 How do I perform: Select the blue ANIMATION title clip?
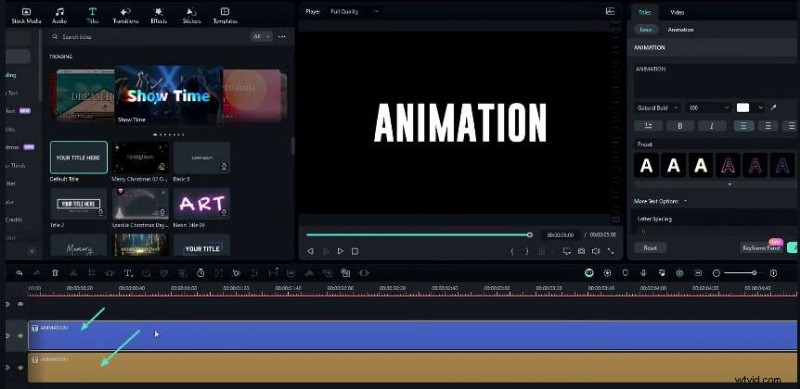[412, 335]
